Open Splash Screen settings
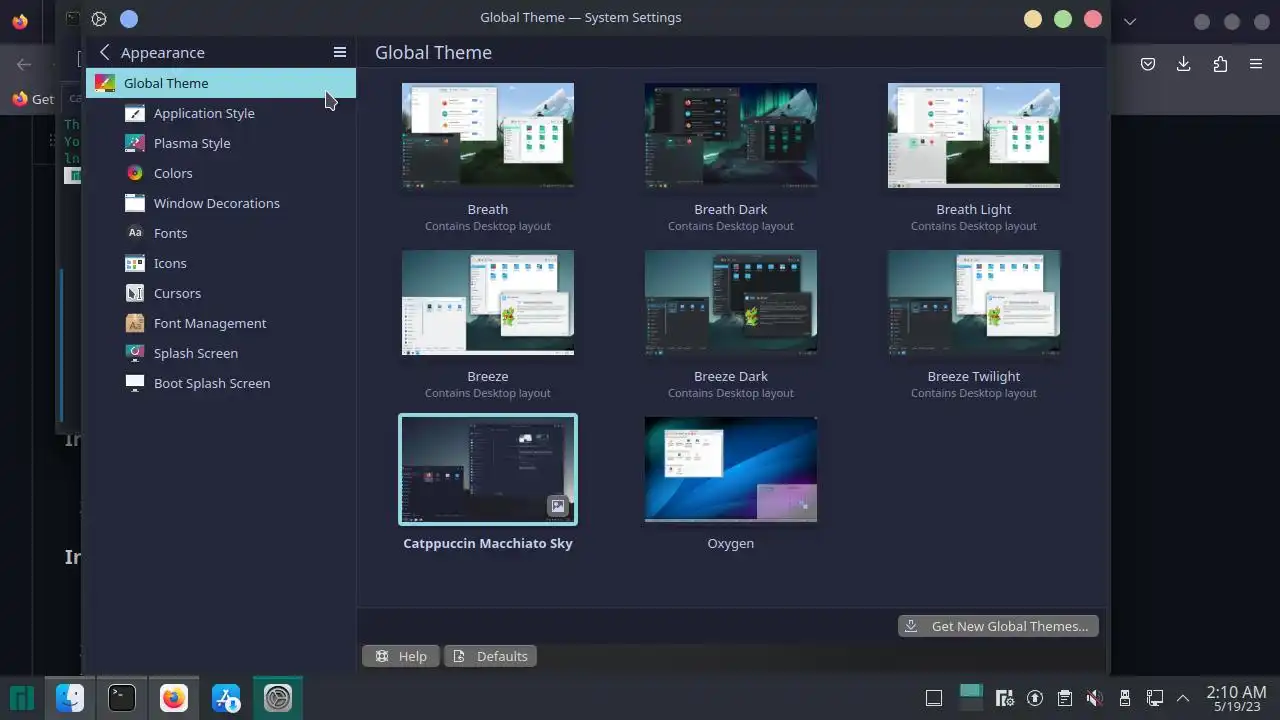The image size is (1280, 720). 221,353
